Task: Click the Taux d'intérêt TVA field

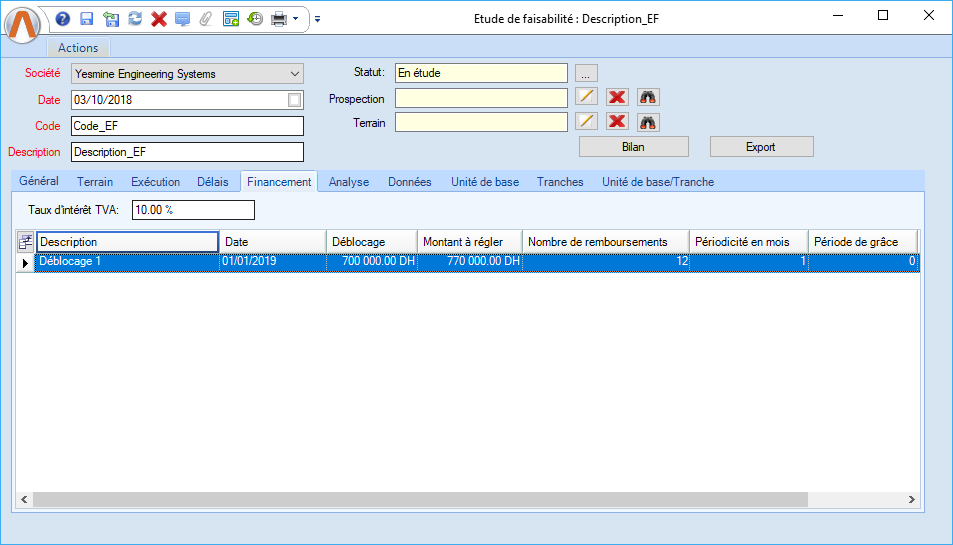Action: (x=193, y=210)
